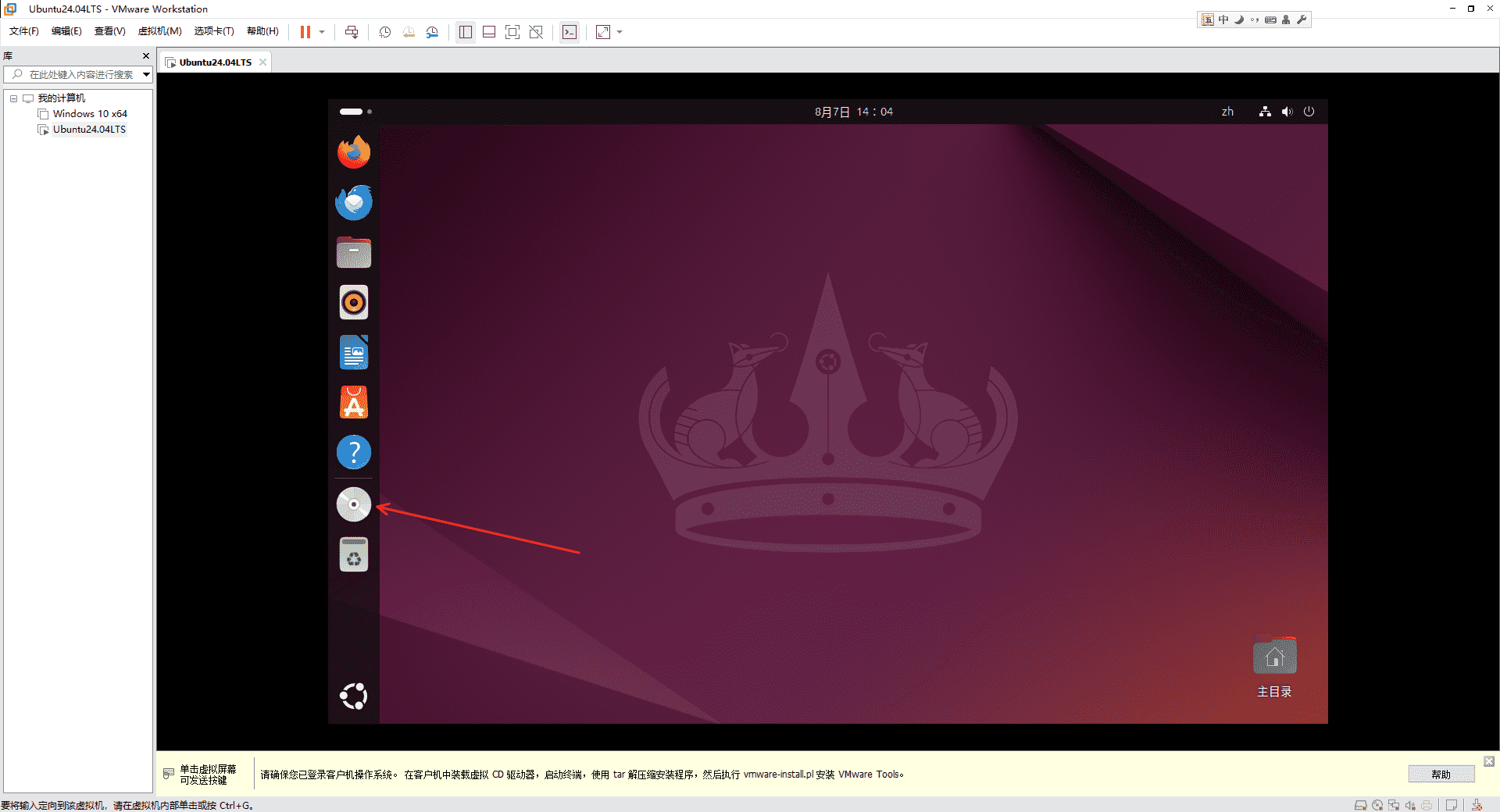Screen dimensions: 1500x812
Task: Toggle the thumbnail bar view button
Action: (x=489, y=32)
